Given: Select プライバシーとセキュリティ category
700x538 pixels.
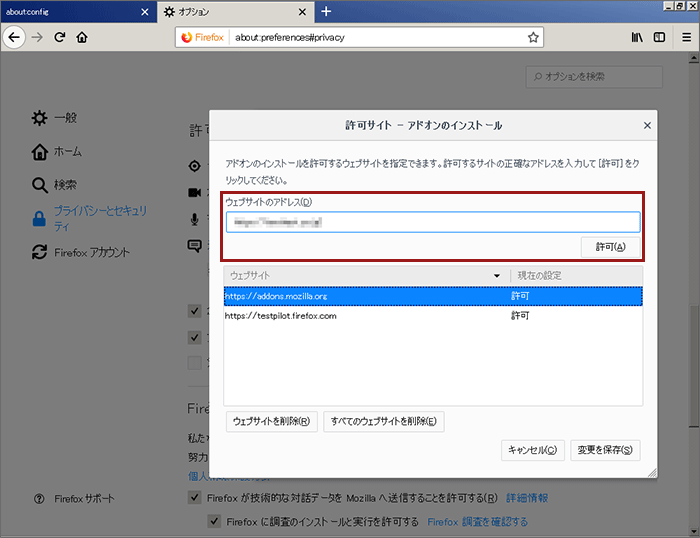Looking at the screenshot, I should [89, 218].
